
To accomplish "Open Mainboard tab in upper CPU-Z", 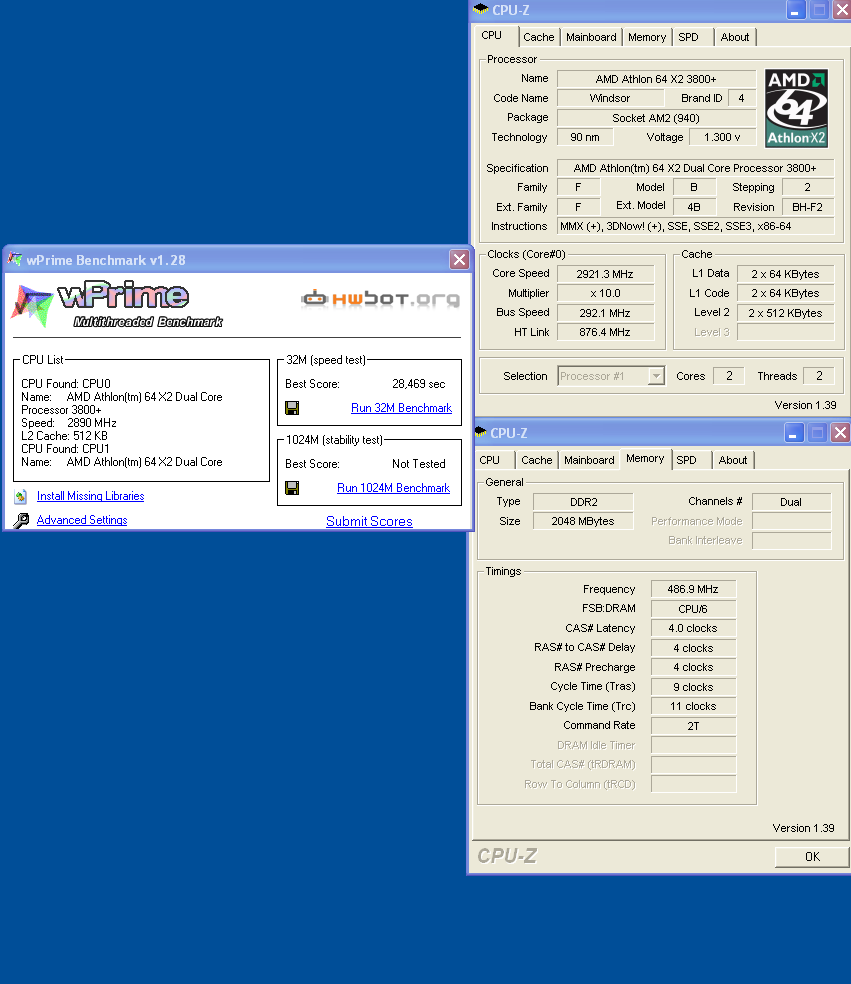I will point(591,37).
